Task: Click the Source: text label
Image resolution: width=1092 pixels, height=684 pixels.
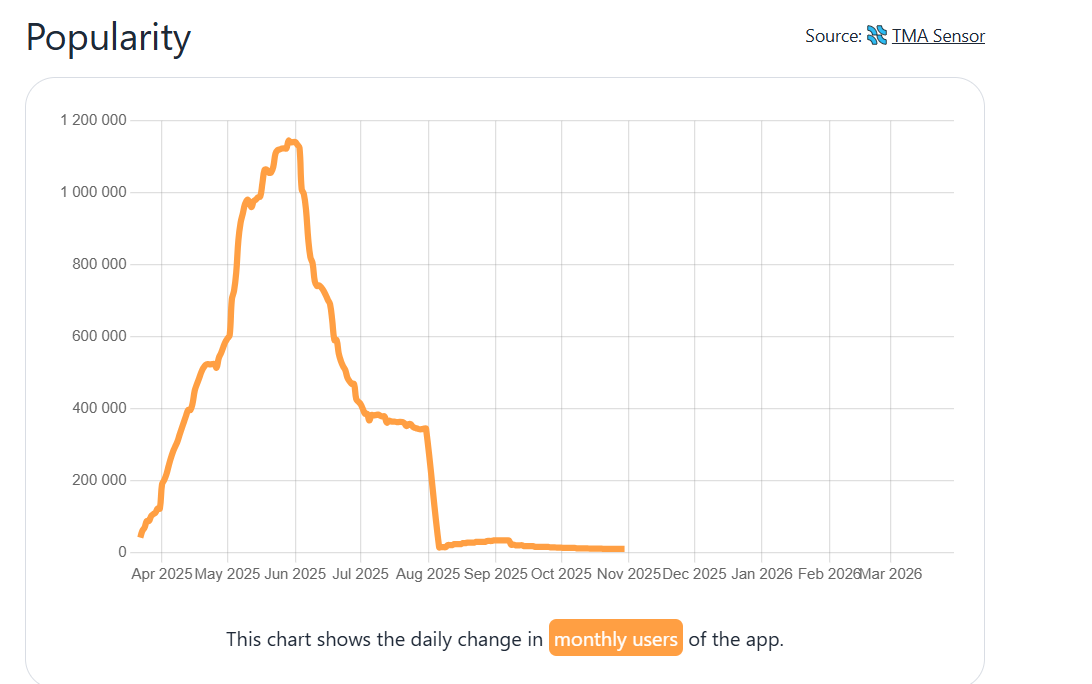Action: click(x=833, y=36)
